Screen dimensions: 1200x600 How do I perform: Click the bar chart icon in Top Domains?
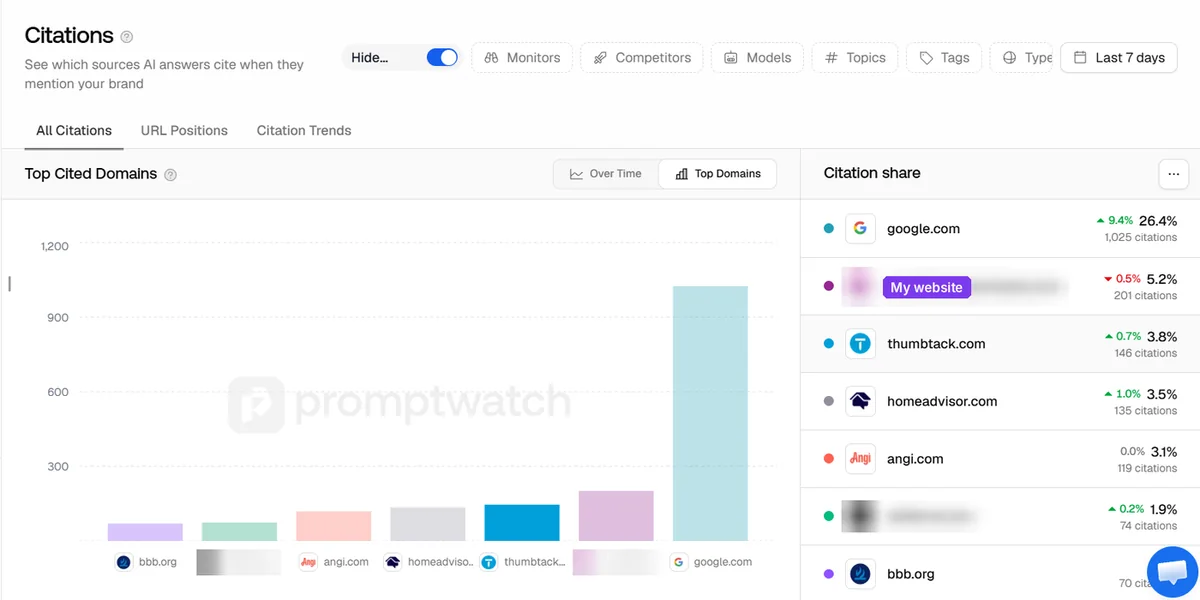[x=682, y=174]
